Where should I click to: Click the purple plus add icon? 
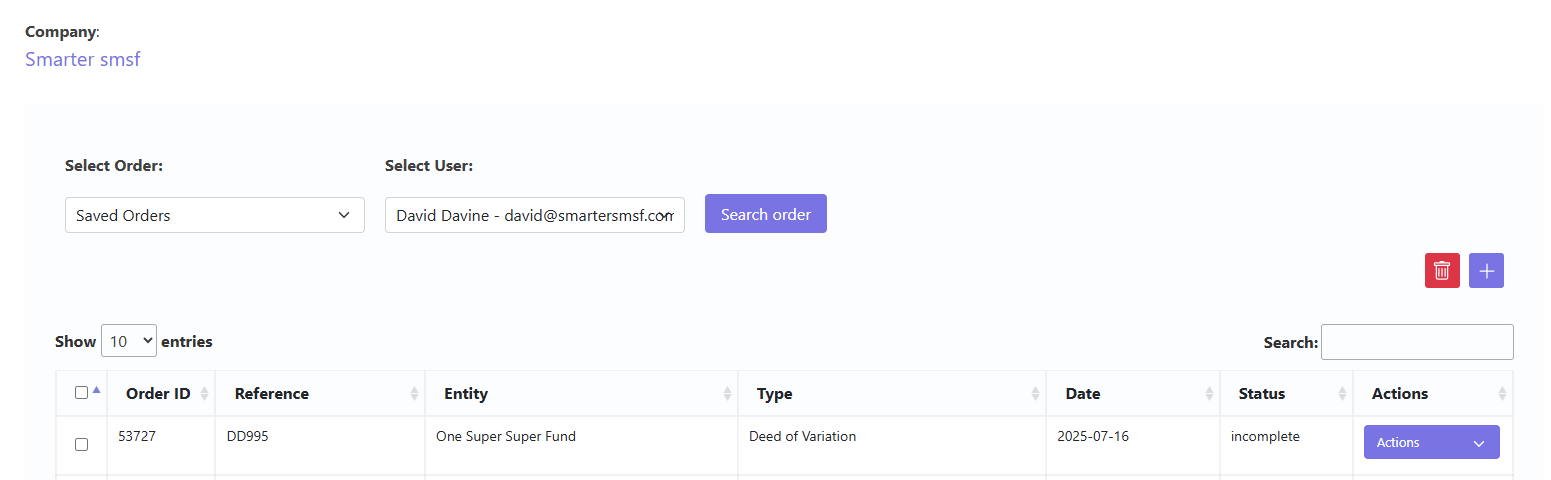[1486, 271]
